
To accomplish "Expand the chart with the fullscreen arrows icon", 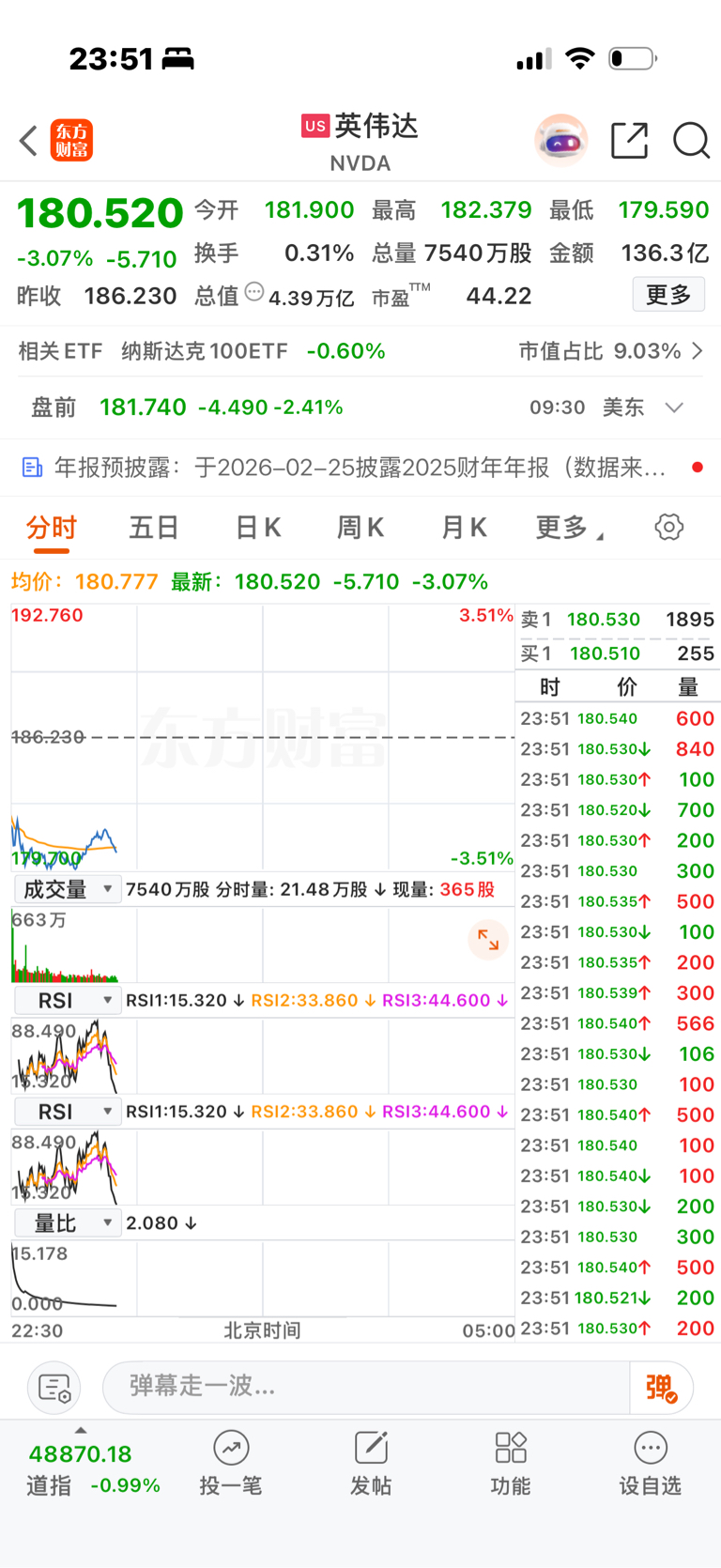I will click(x=488, y=939).
